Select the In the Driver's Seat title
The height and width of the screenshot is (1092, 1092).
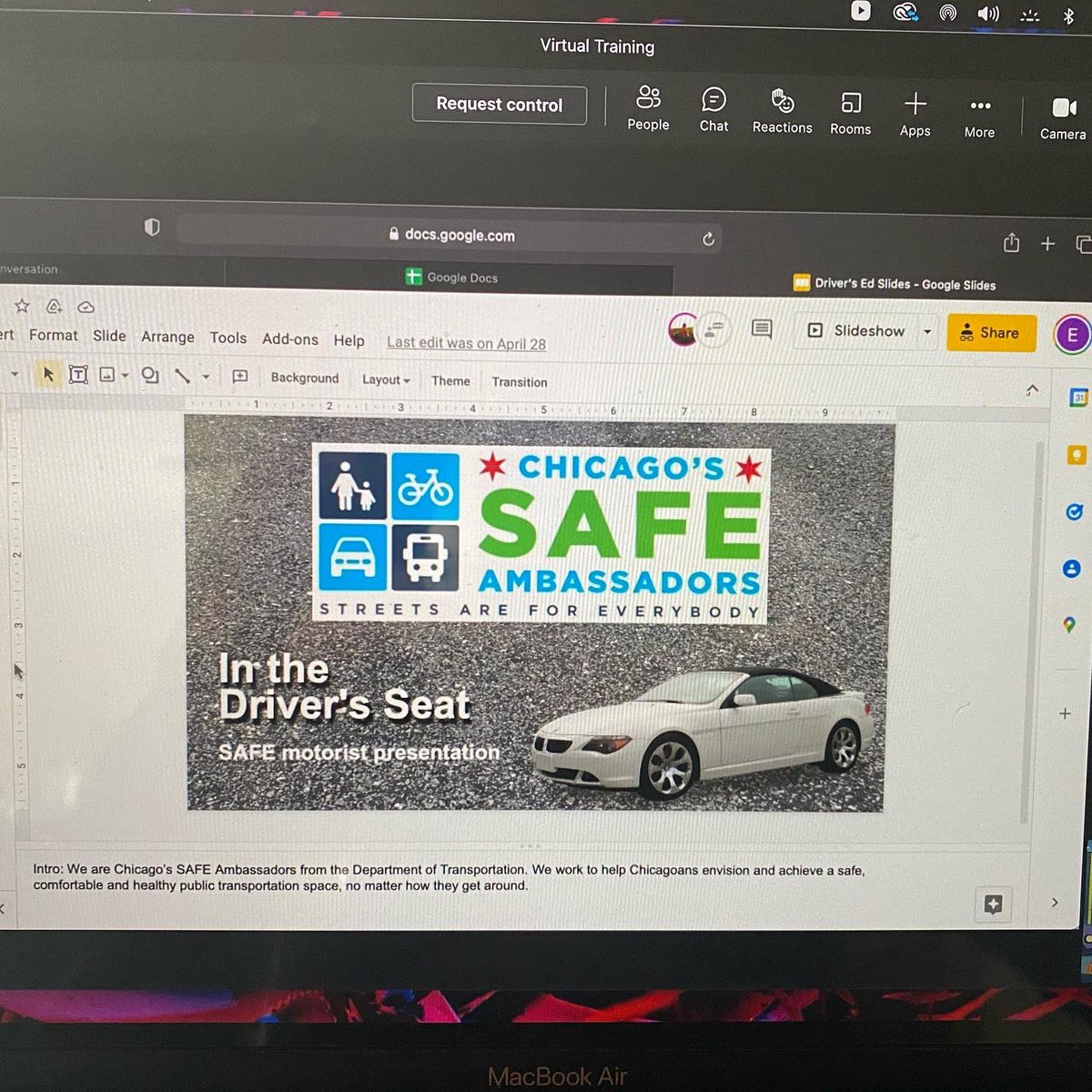[x=344, y=688]
